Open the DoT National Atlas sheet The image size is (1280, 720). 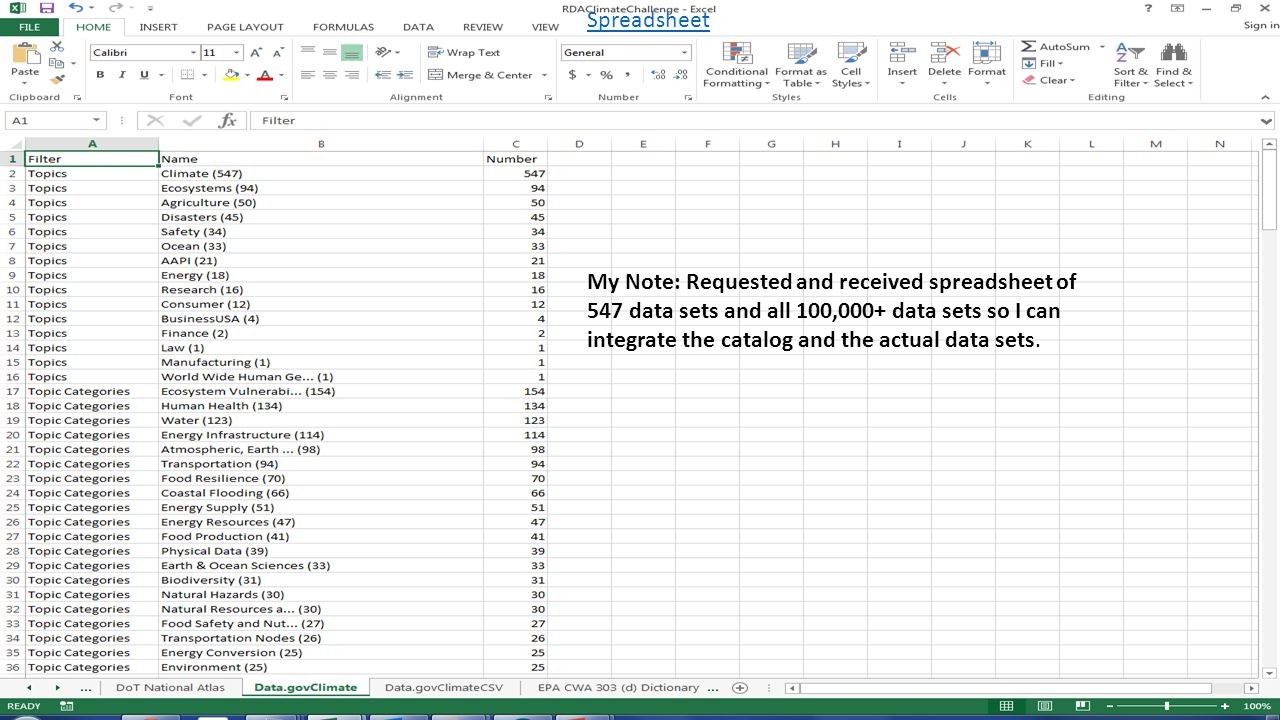tap(169, 687)
